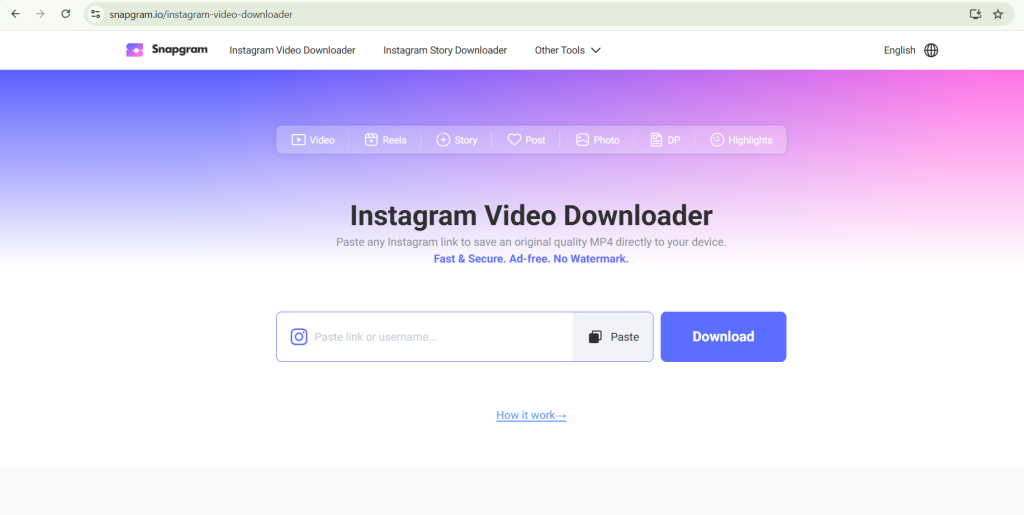Click the browser back arrow
The image size is (1024, 515).
(x=15, y=14)
